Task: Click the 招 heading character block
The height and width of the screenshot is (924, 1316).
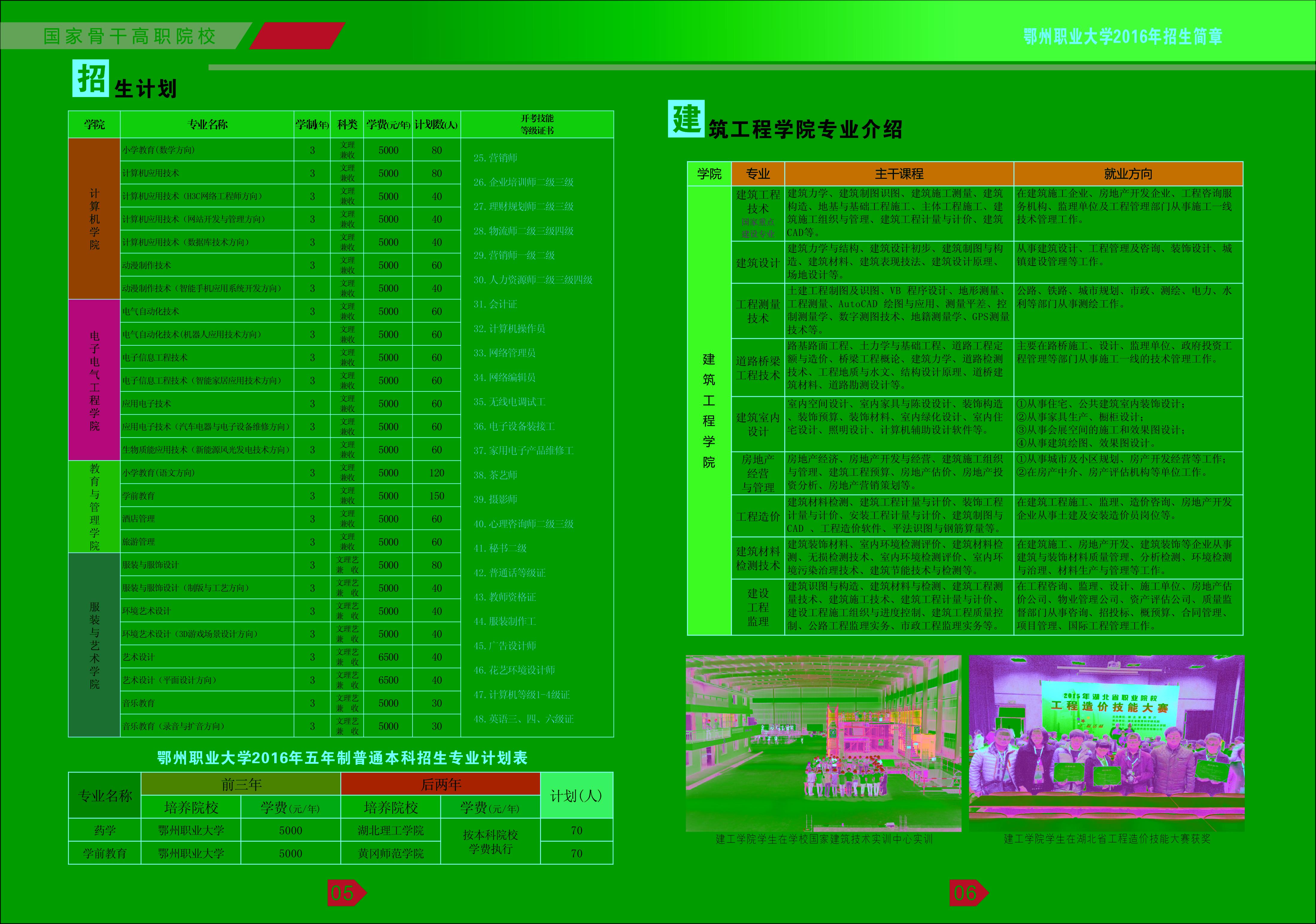Action: [91, 78]
